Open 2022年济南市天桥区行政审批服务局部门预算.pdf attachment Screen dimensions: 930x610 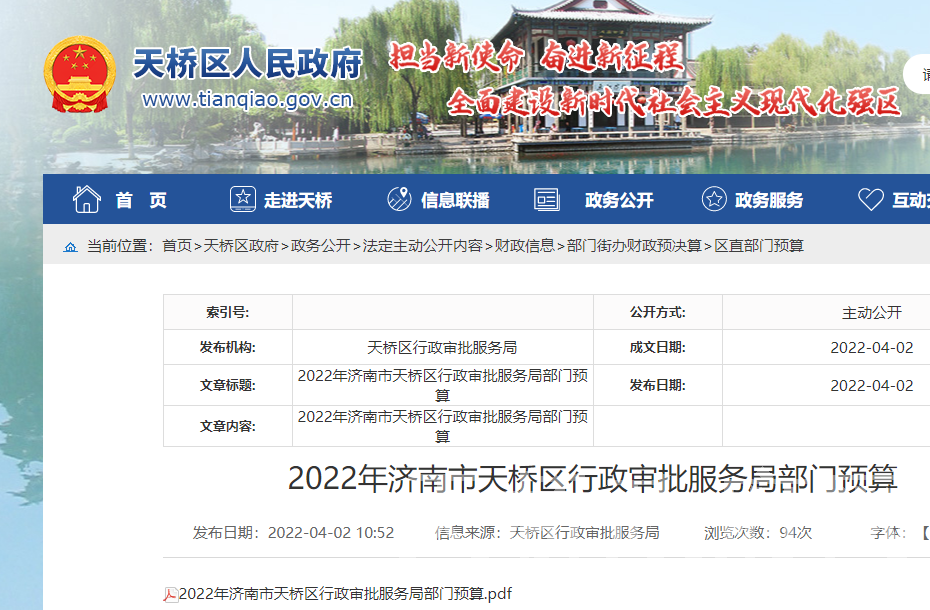point(345,594)
